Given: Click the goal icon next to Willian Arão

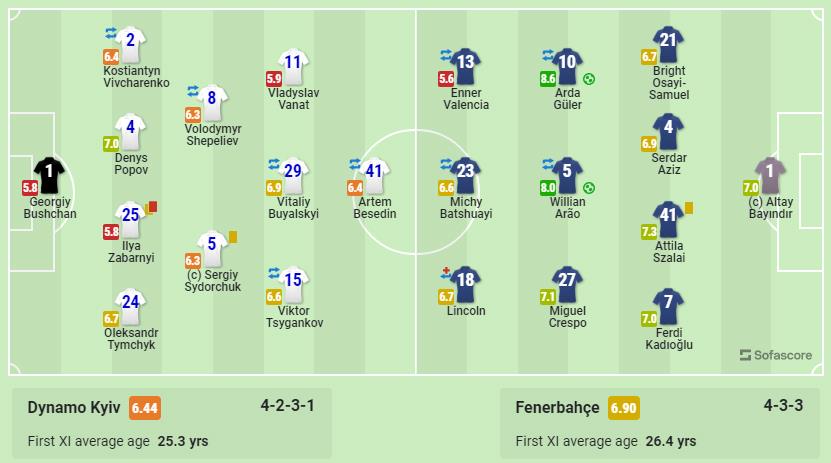Looking at the screenshot, I should click(589, 186).
